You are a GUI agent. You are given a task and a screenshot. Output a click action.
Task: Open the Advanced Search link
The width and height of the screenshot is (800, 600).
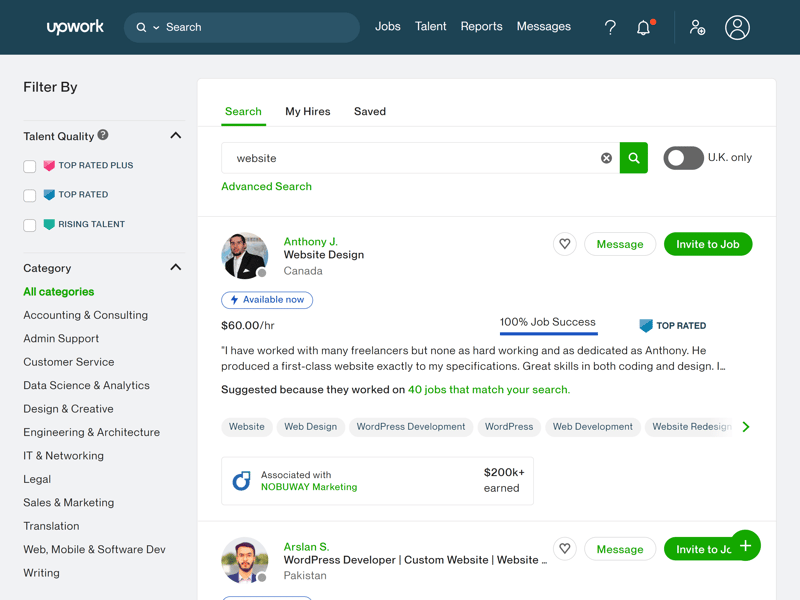click(x=266, y=187)
